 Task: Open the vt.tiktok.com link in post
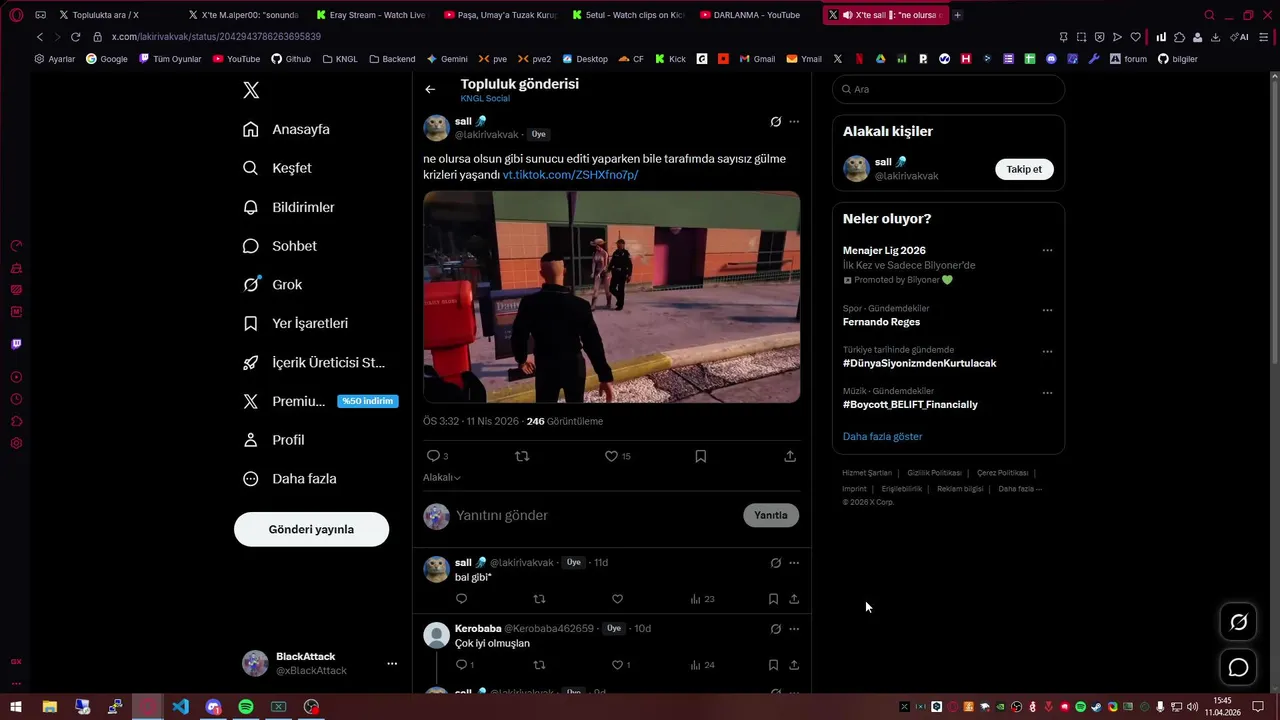pos(570,175)
